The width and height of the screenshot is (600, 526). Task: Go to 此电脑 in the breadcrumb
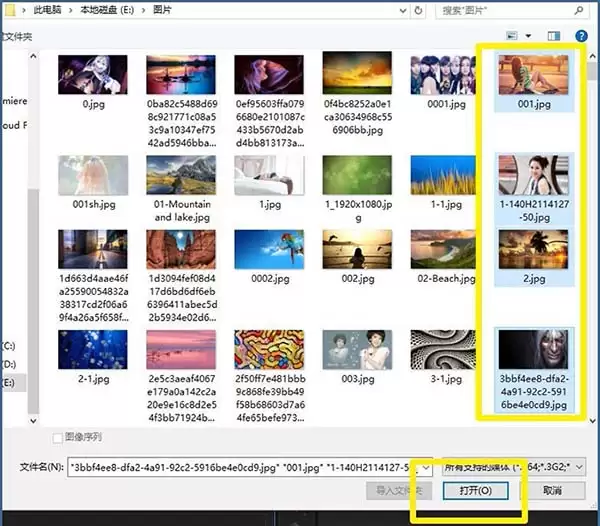pos(47,10)
